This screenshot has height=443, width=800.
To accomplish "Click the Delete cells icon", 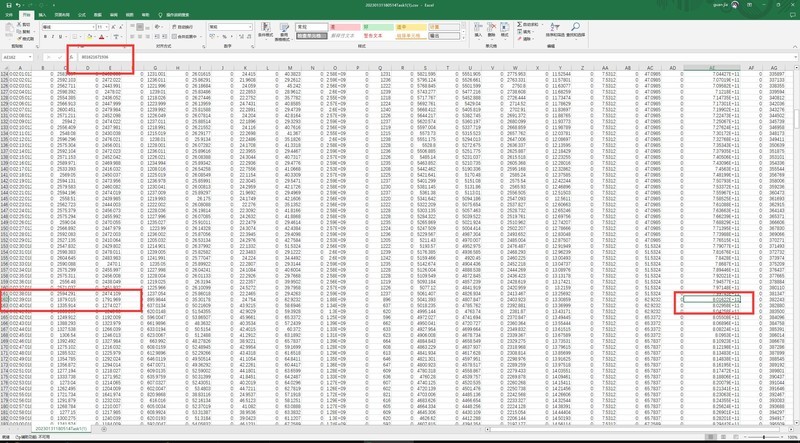I will tap(492, 29).
